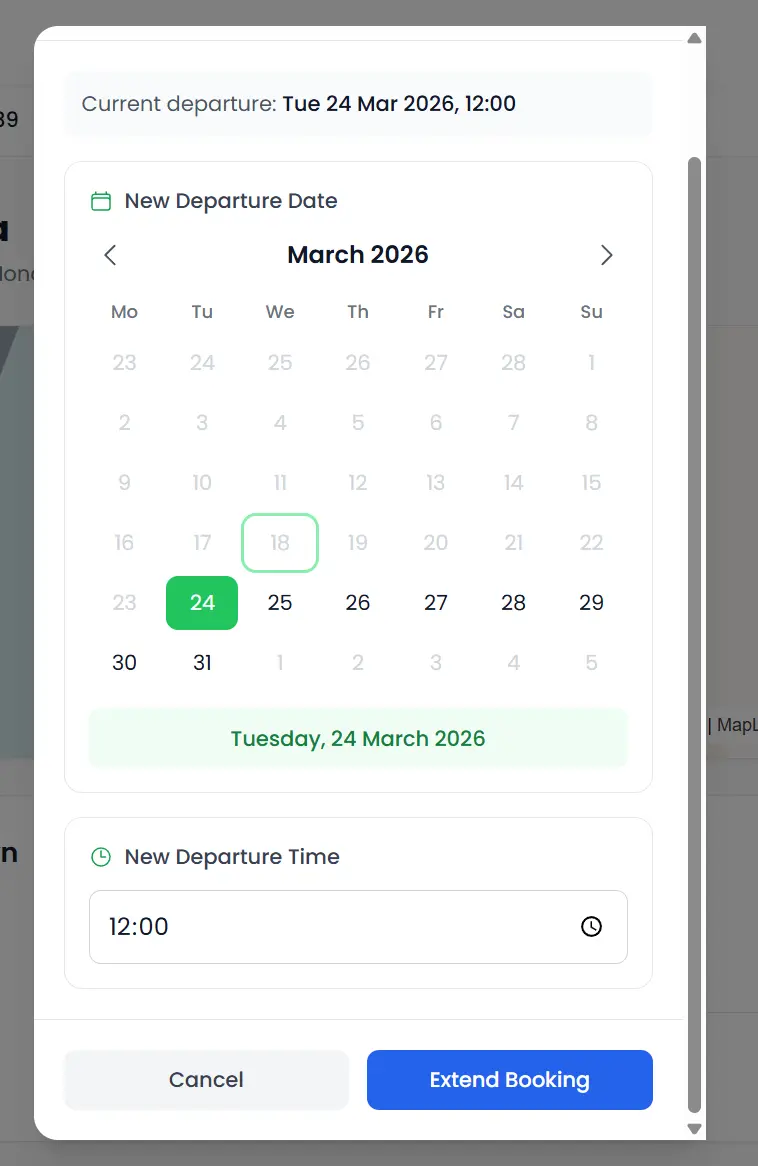Click the calendar icon beside New Departure Date
The height and width of the screenshot is (1166, 758).
coord(100,200)
